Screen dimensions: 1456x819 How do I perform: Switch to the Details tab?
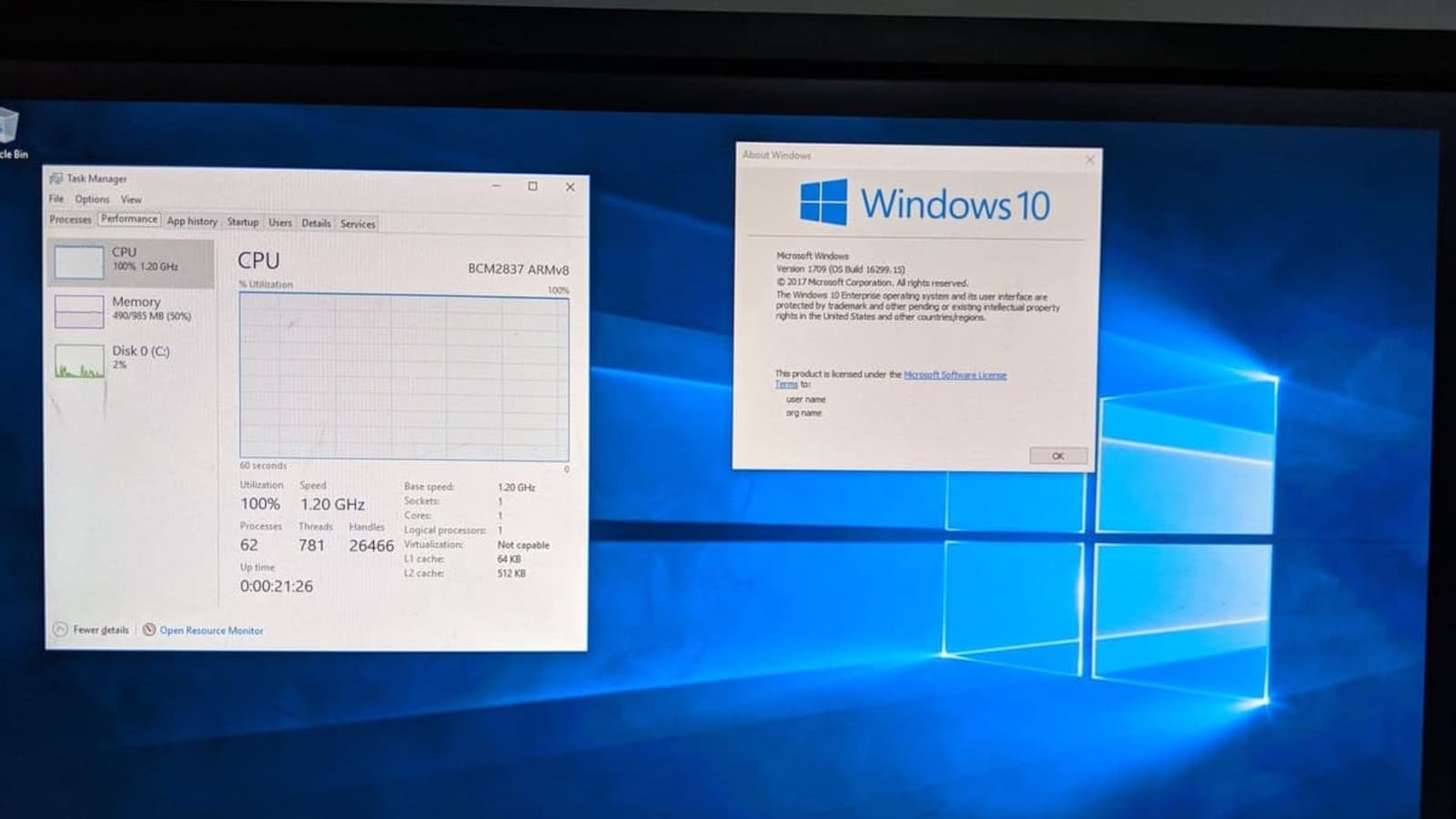[x=317, y=223]
